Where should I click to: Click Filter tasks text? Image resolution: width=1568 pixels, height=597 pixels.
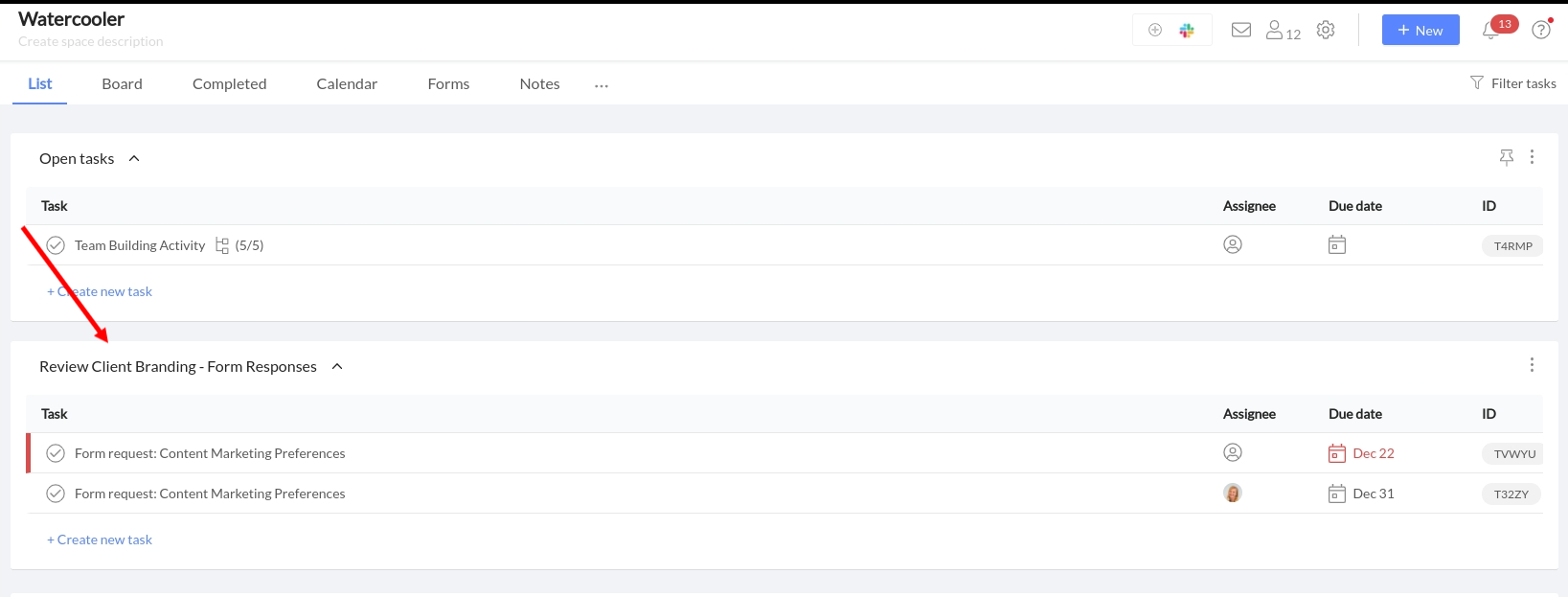click(1523, 83)
